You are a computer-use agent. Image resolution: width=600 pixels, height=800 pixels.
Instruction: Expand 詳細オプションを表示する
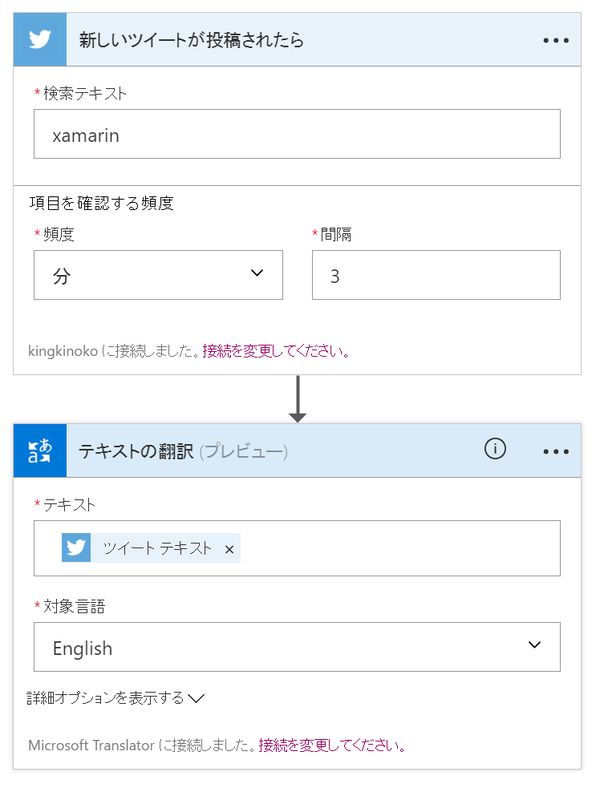(x=115, y=697)
